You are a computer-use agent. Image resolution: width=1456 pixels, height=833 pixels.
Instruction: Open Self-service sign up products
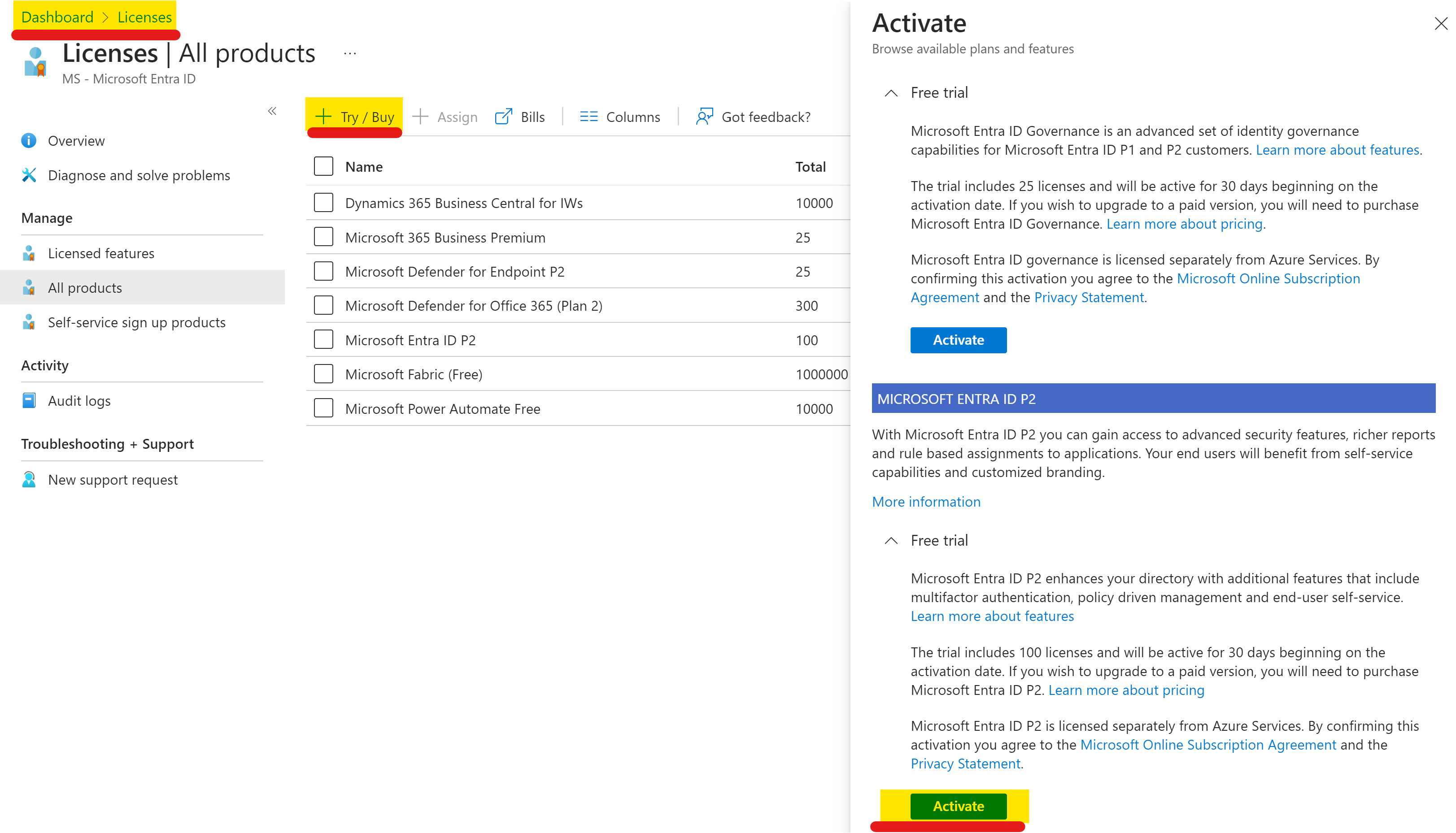[137, 323]
